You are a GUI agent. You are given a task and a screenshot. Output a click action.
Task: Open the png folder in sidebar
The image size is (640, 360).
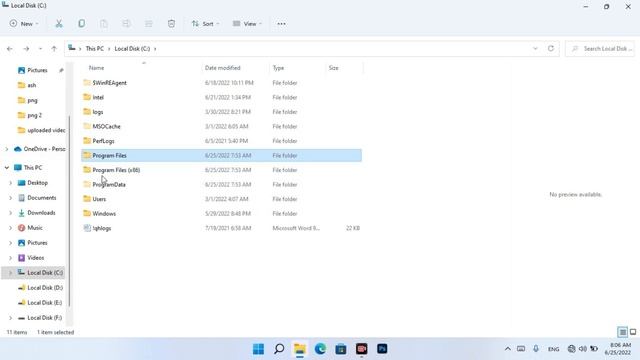tap(32, 100)
